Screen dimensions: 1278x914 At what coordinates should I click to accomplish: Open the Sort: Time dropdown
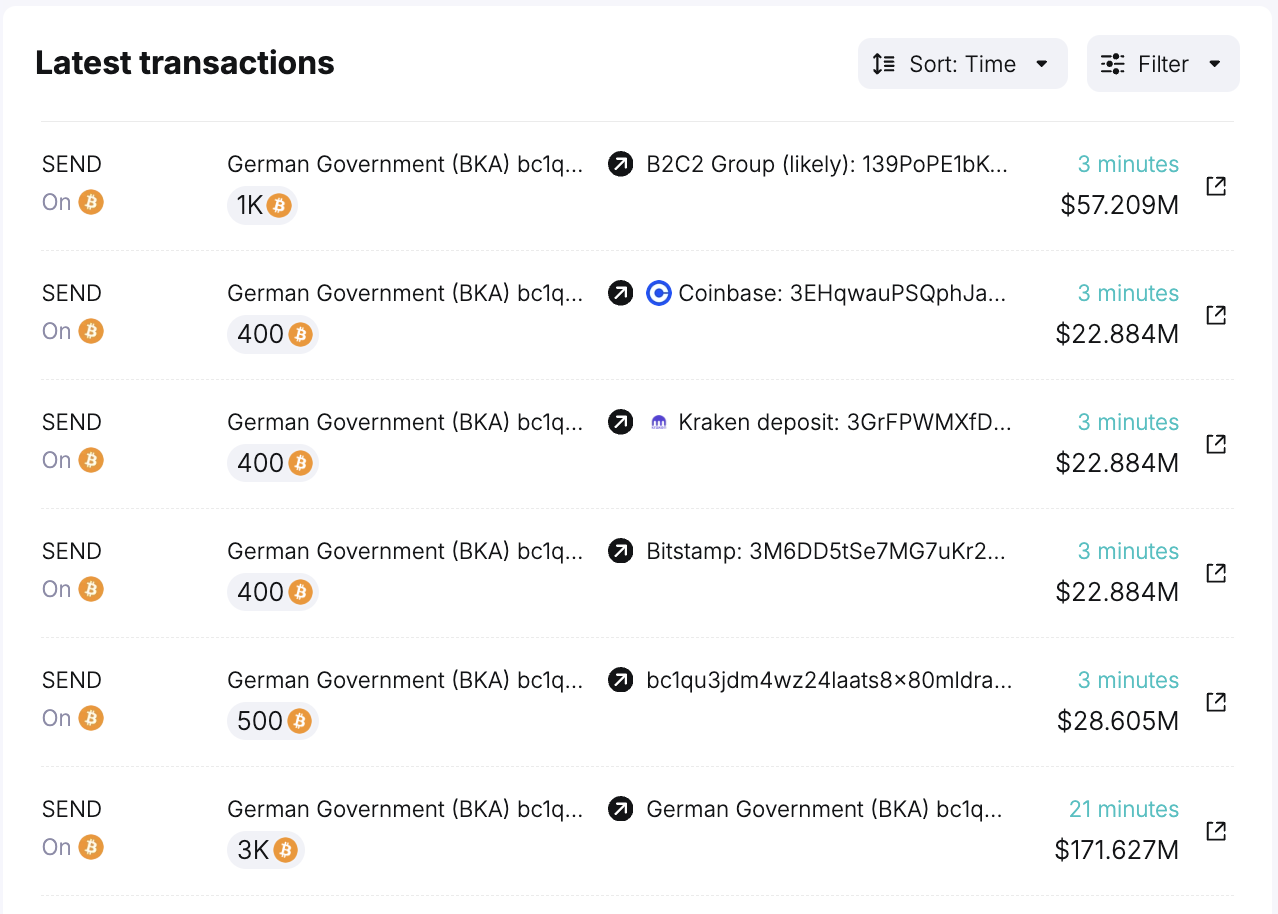click(961, 63)
